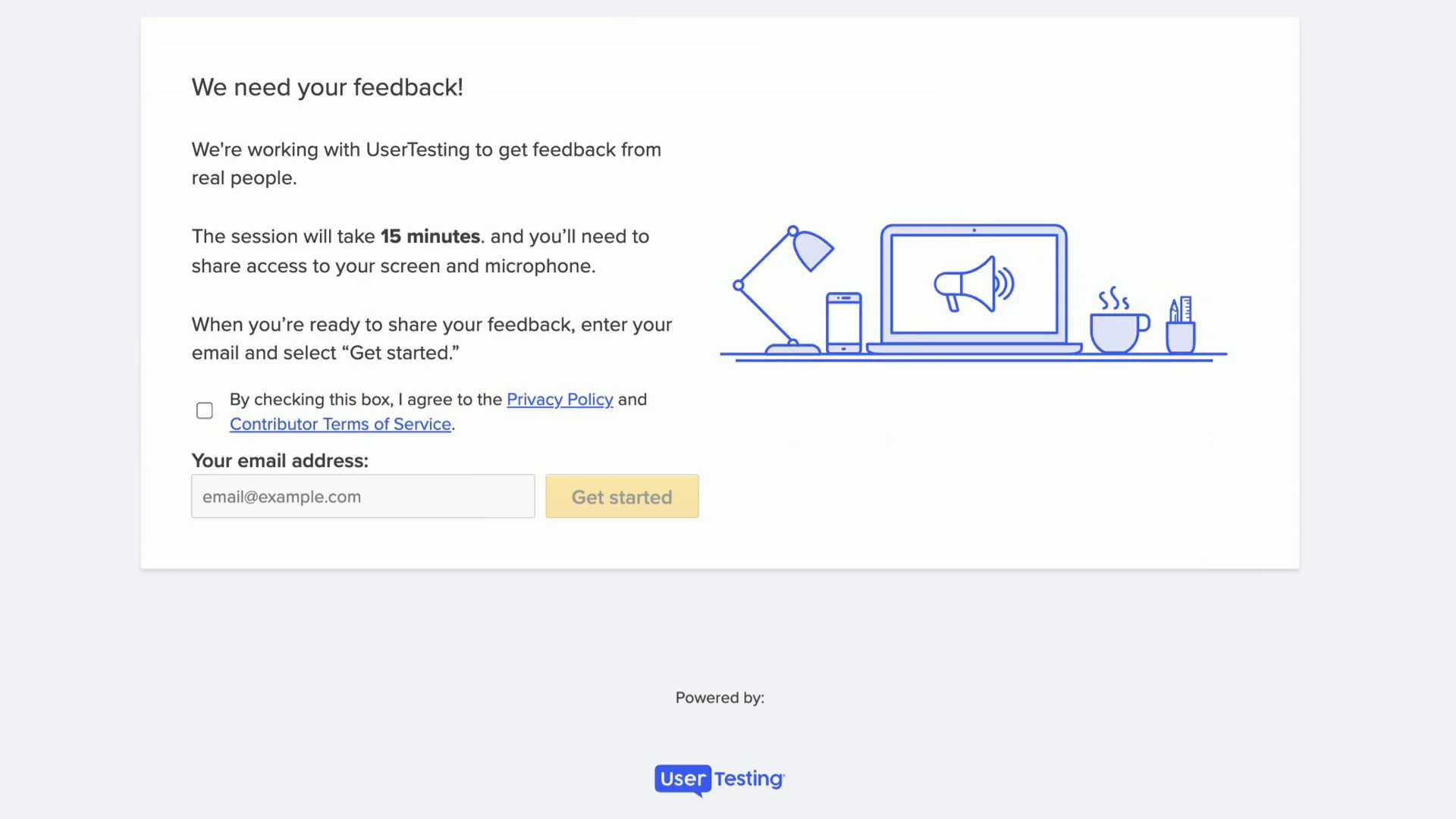Click the "We're working with UserTesting" paragraph
The height and width of the screenshot is (819, 1456).
click(425, 150)
